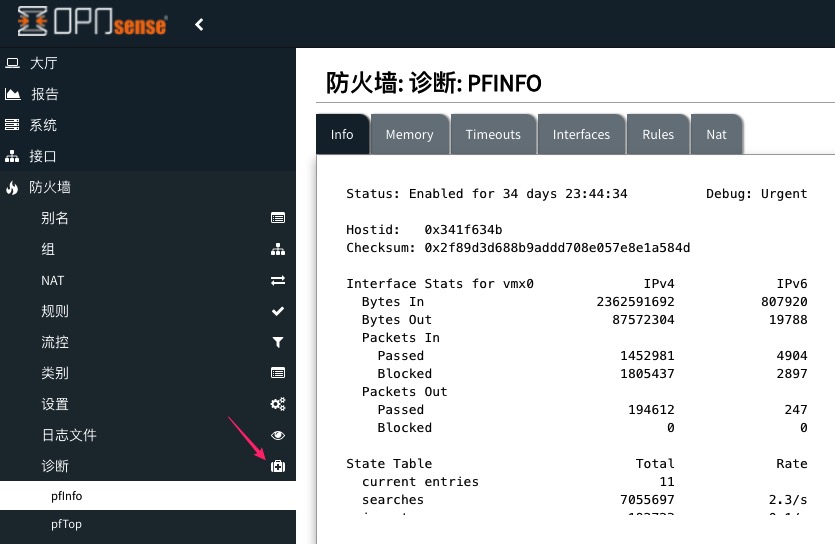This screenshot has width=835, height=544.
Task: Open the 大厅 (Lobby) menu
Action: 44,63
